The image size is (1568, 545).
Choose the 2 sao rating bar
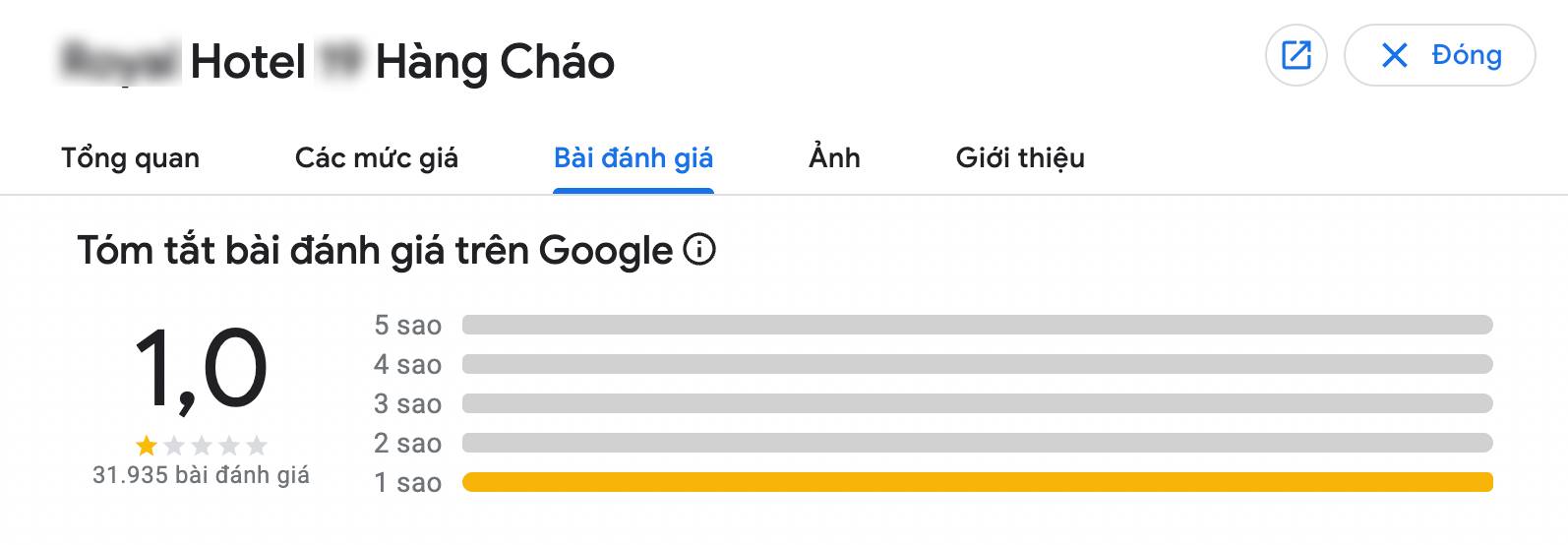(977, 443)
